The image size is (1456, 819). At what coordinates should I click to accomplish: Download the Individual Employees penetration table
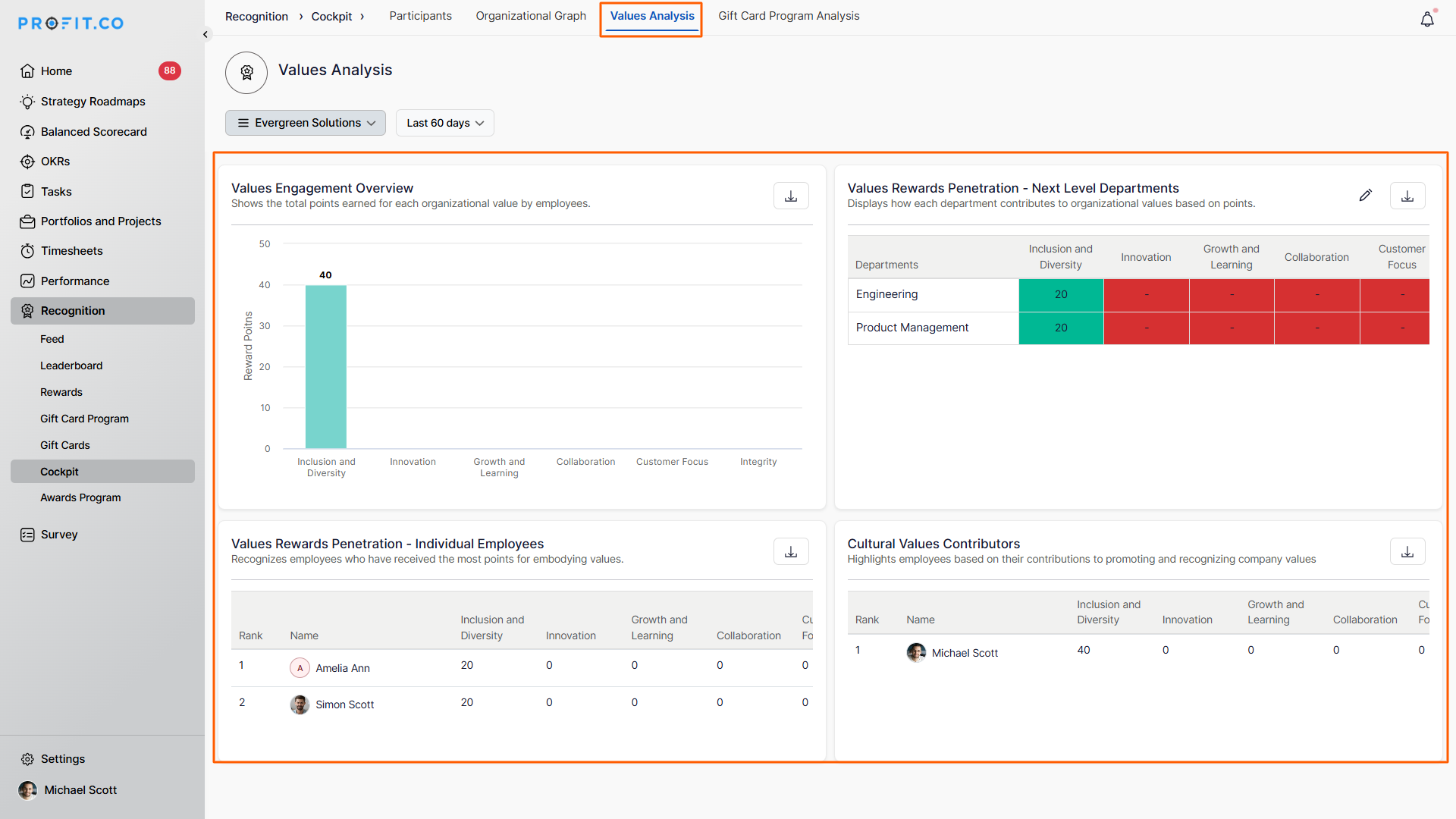[x=790, y=551]
